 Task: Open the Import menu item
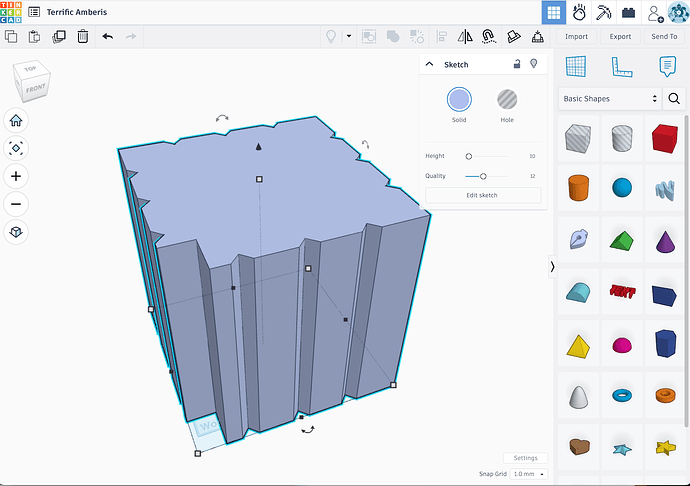[x=576, y=36]
